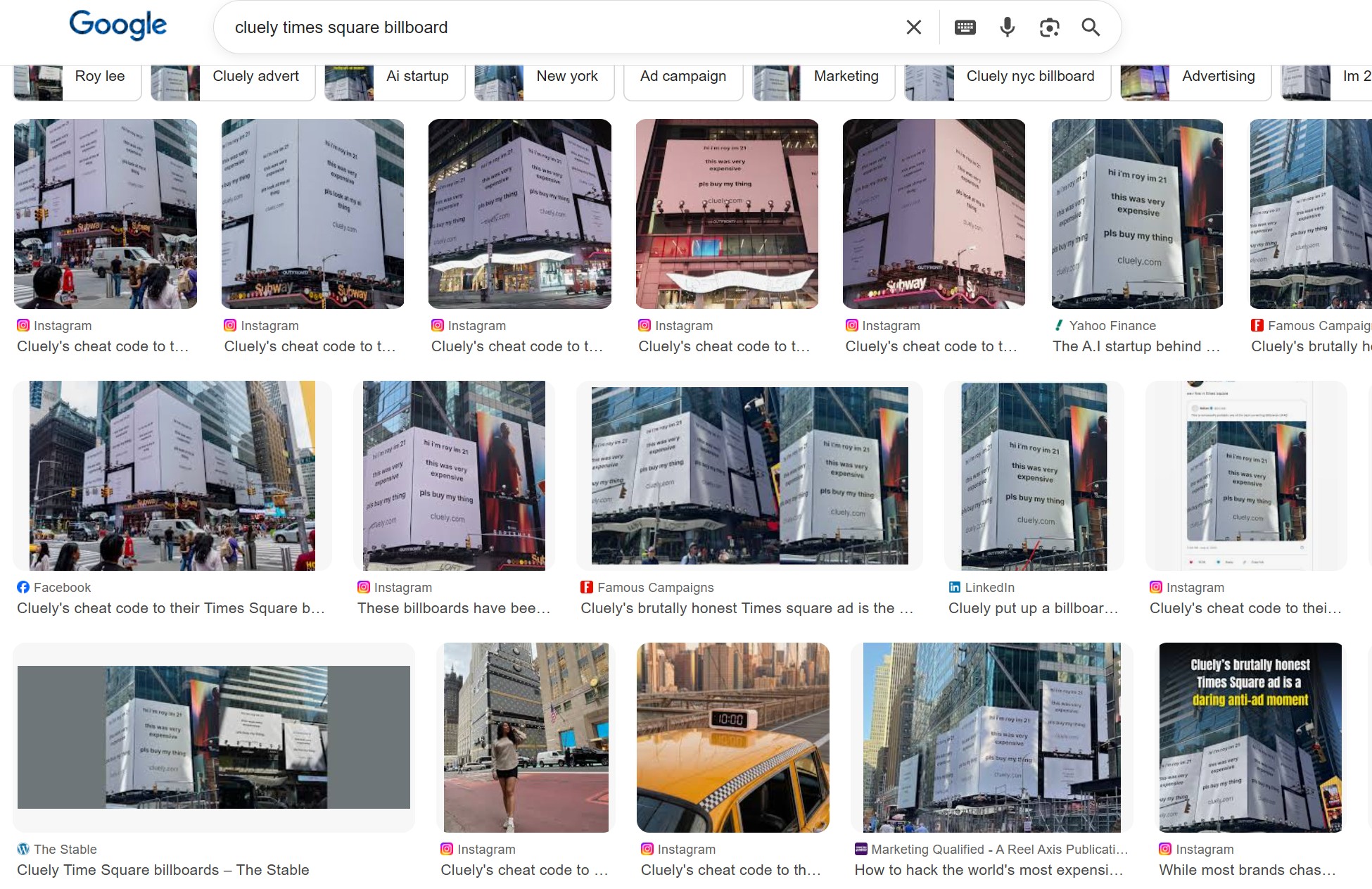Open the Yahoo Finance result title link
This screenshot has height=889, width=1372.
point(1136,346)
